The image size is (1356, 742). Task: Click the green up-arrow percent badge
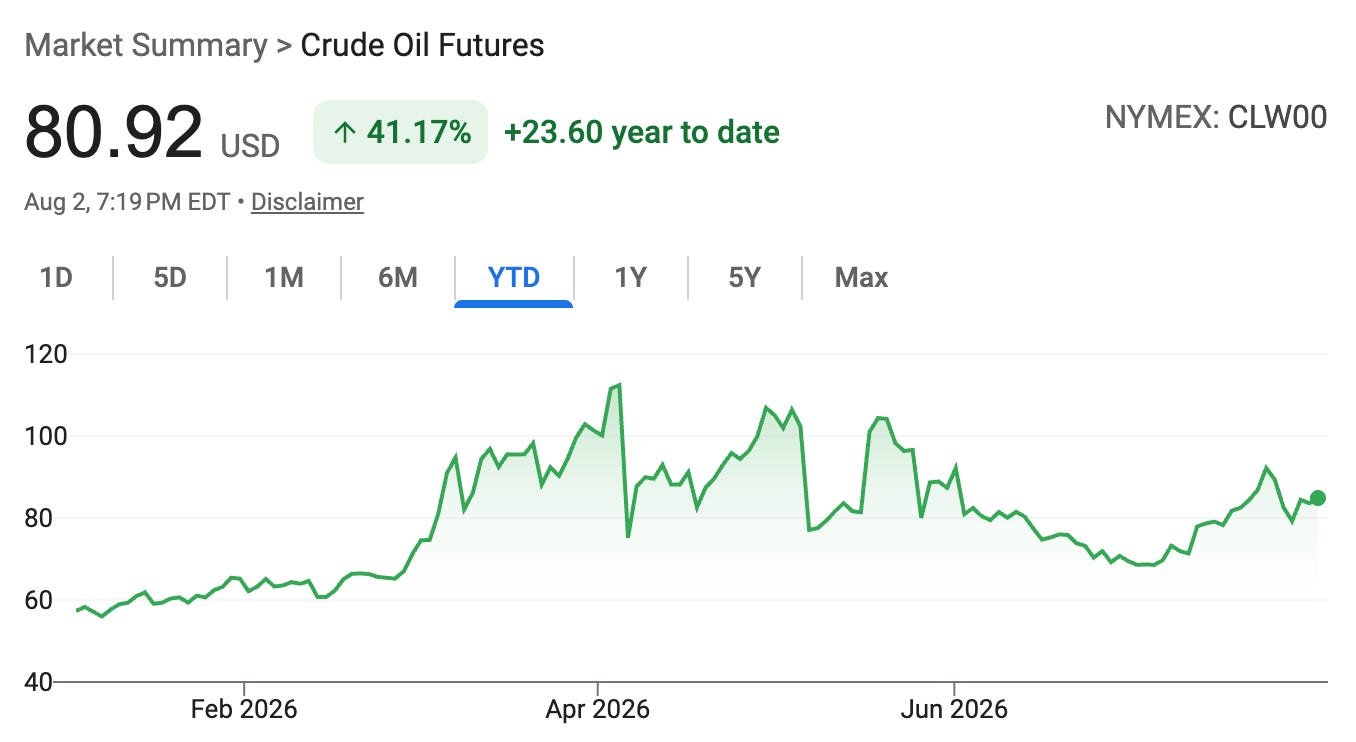pos(400,132)
